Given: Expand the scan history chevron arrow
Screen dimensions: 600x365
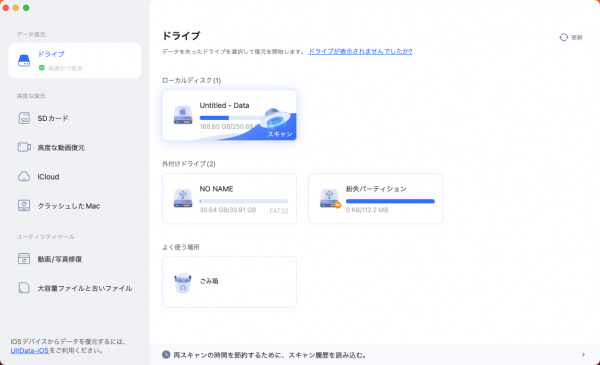Looking at the screenshot, I should point(583,355).
